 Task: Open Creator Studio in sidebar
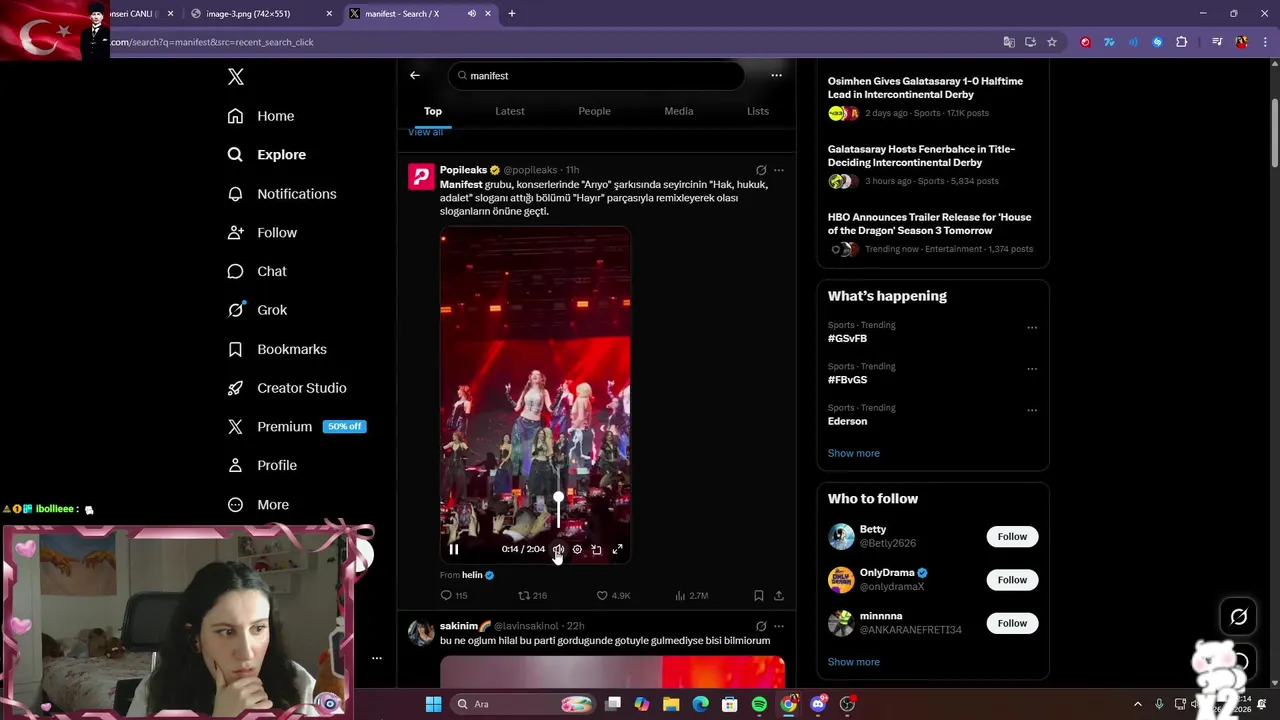click(x=287, y=388)
